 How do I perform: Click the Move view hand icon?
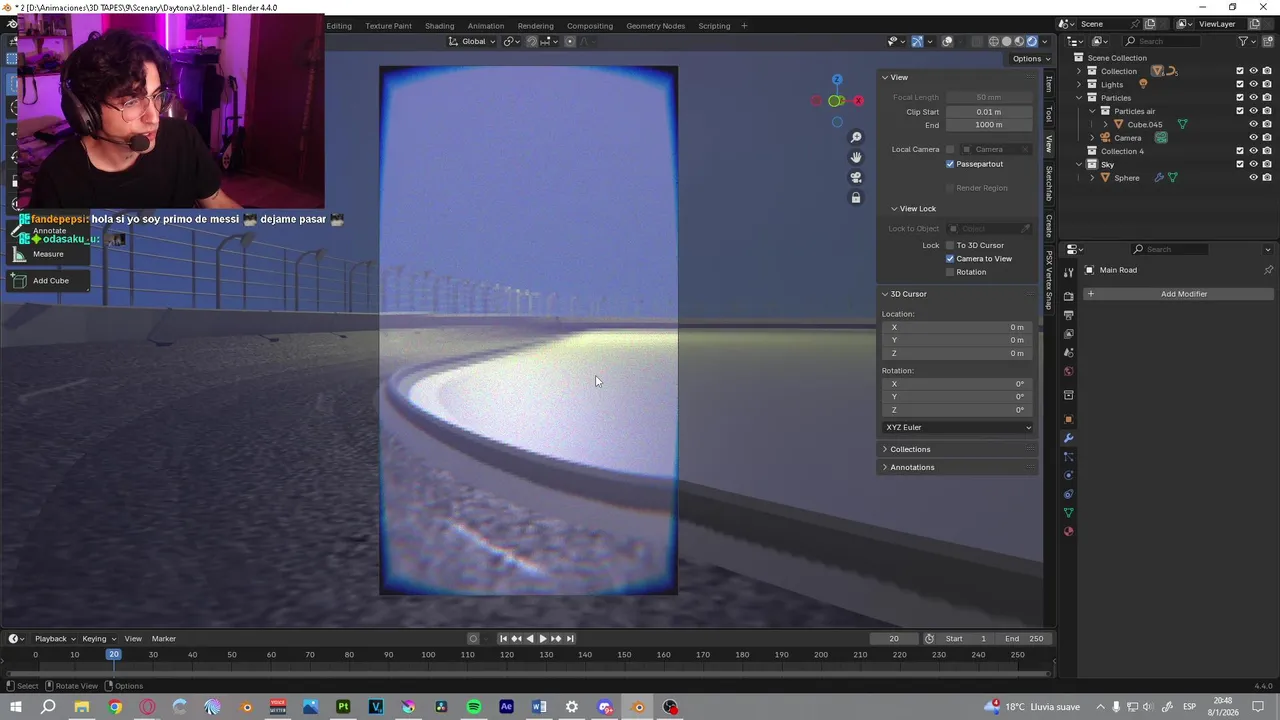pos(856,157)
